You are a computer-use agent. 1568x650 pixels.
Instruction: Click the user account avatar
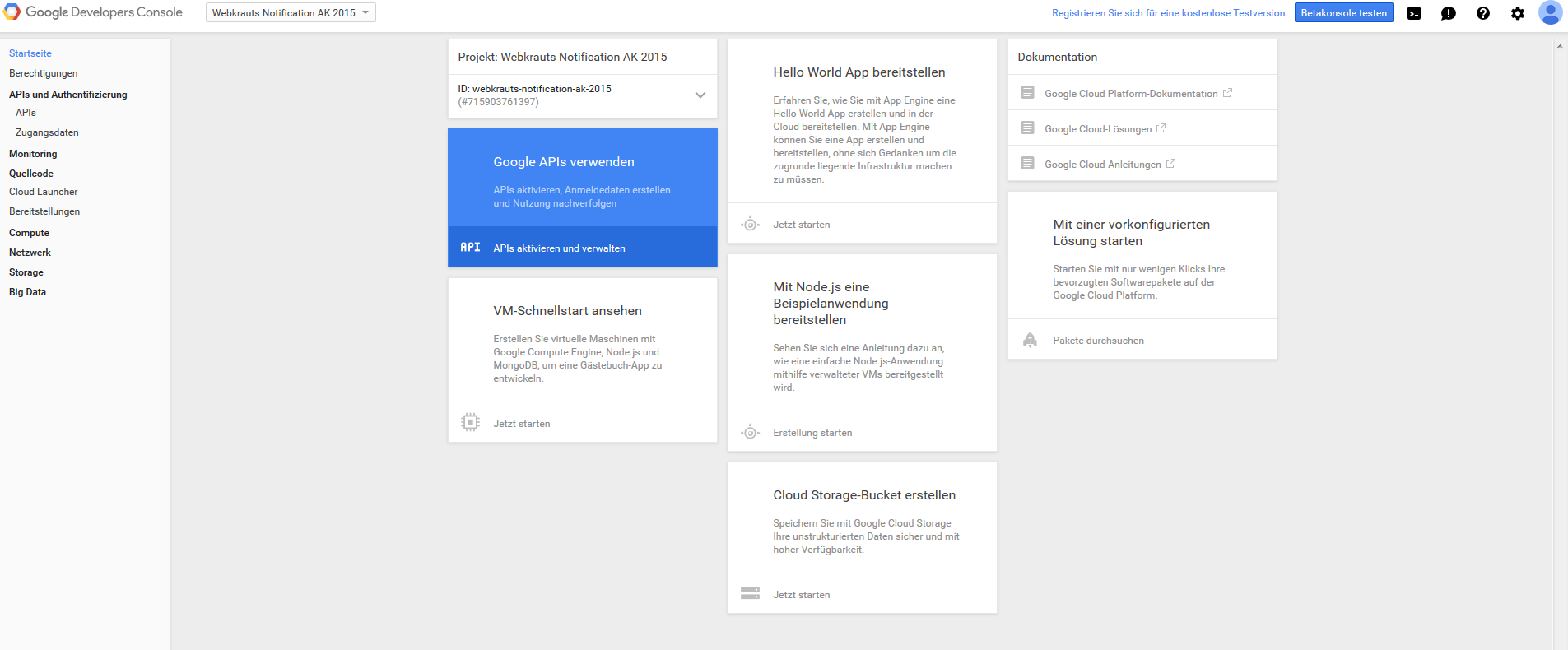[x=1550, y=13]
